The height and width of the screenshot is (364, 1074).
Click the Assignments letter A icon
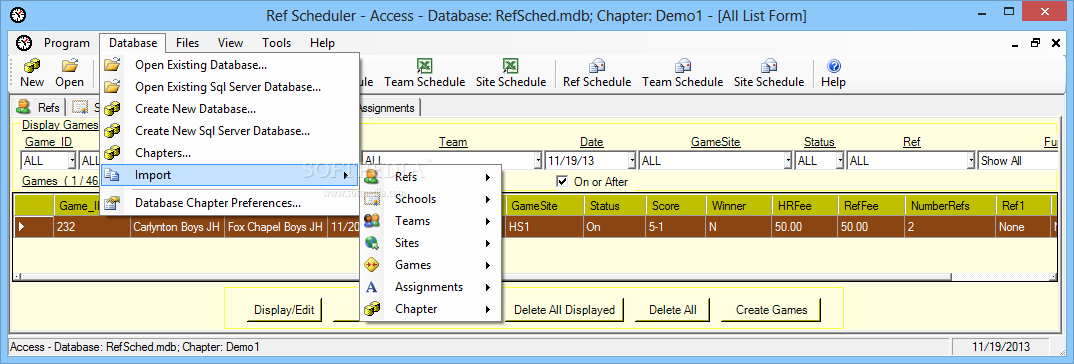pos(372,287)
